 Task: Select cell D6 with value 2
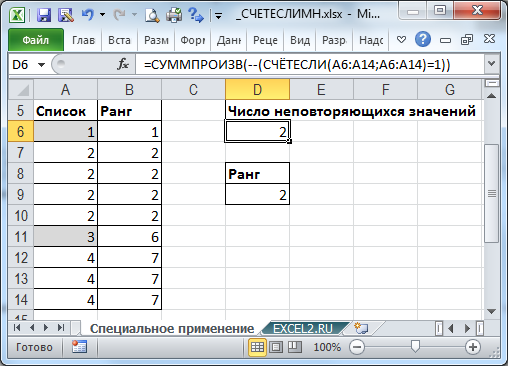tap(257, 131)
